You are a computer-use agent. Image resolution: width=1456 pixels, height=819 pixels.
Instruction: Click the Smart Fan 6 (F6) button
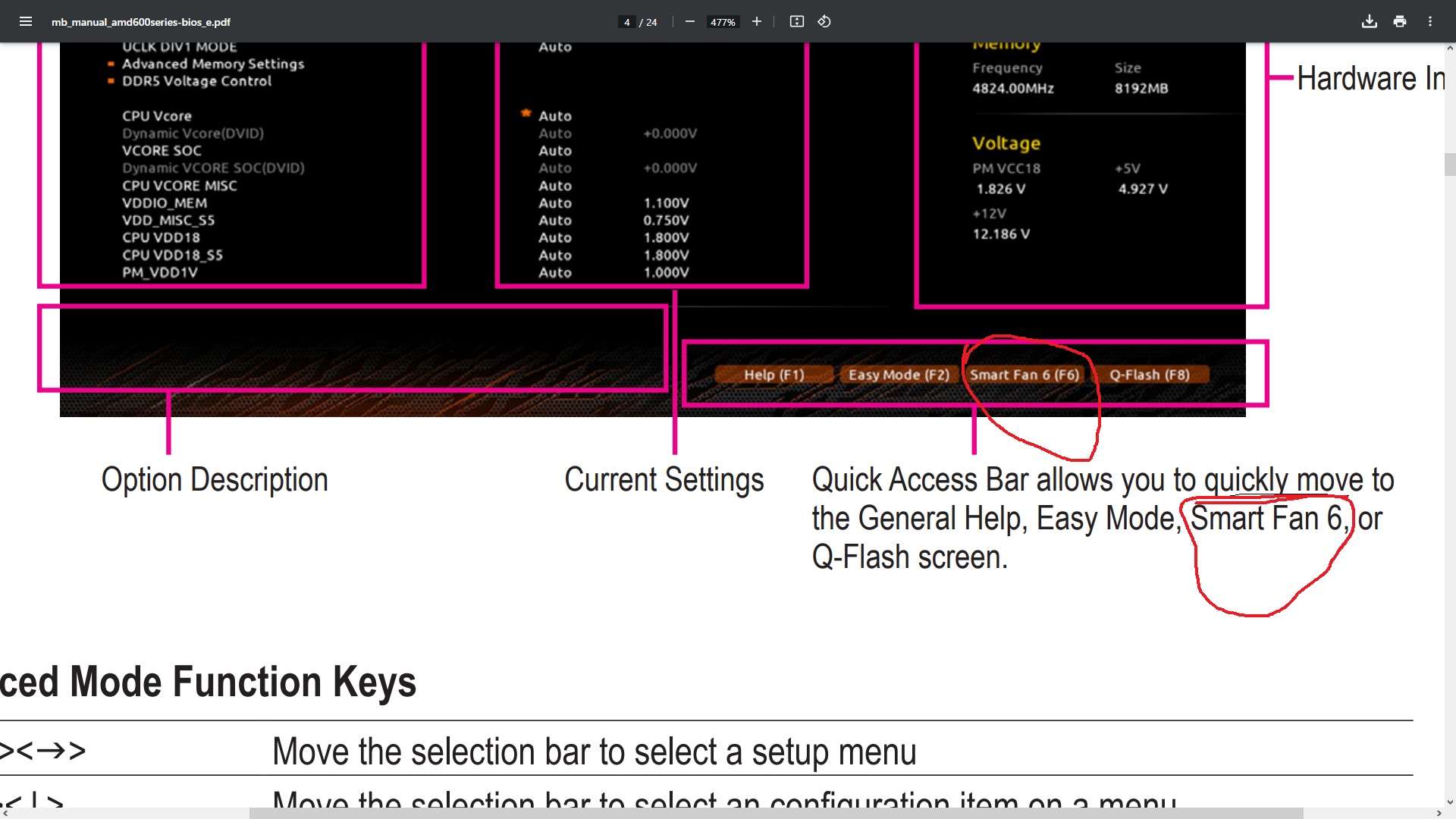tap(1024, 375)
